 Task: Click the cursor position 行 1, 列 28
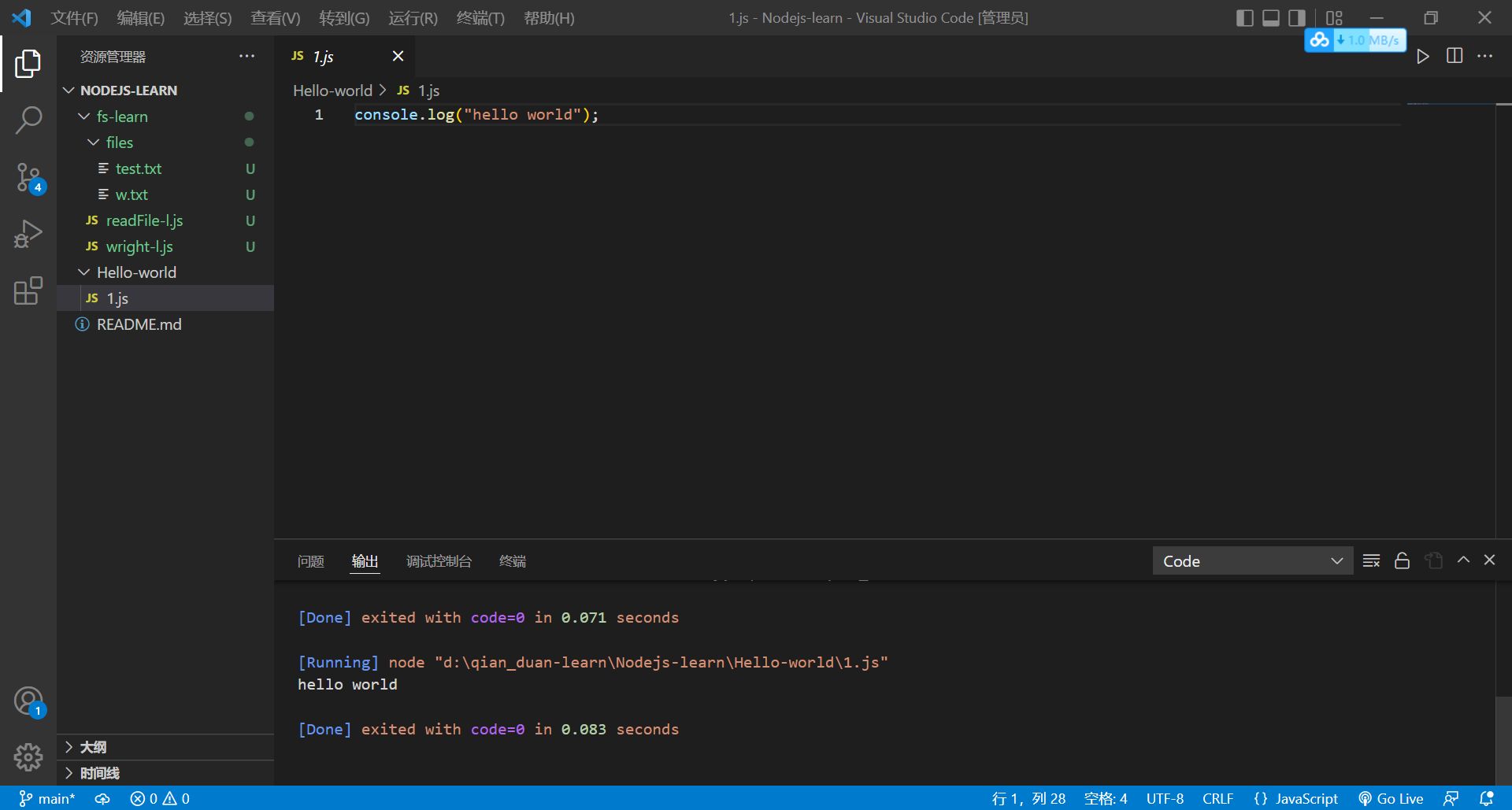(x=1028, y=798)
